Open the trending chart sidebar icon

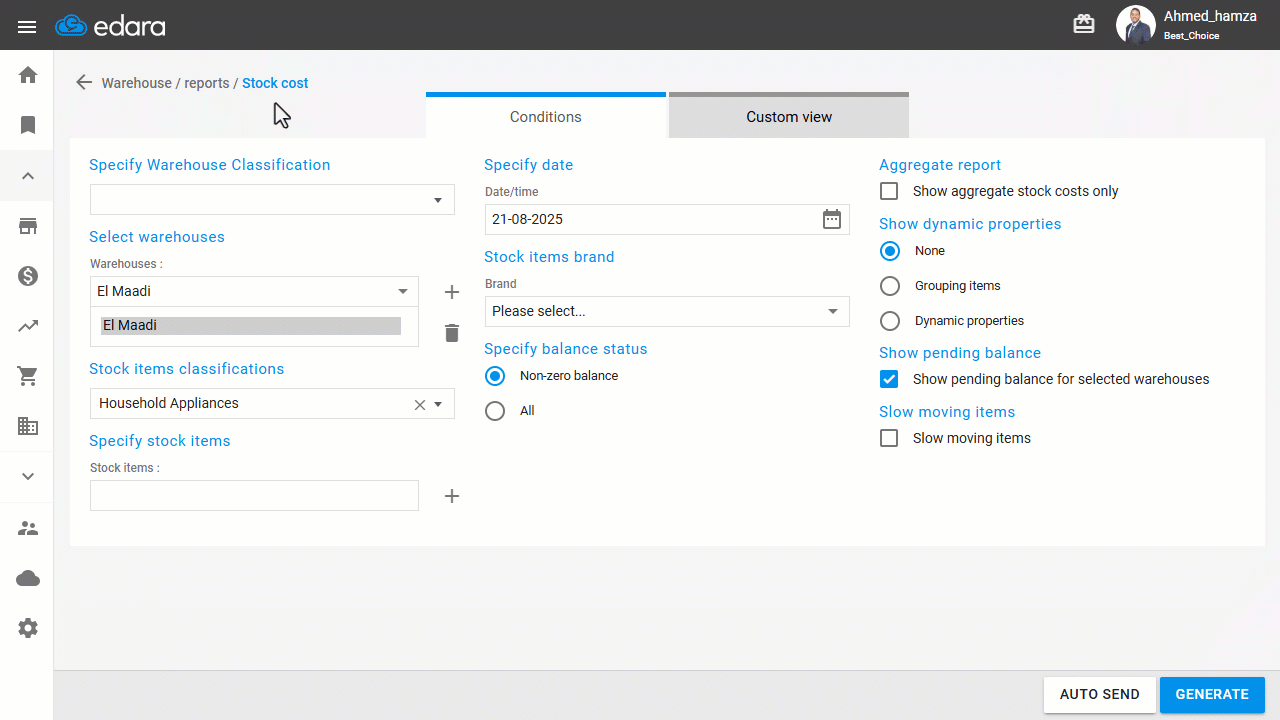pos(28,326)
